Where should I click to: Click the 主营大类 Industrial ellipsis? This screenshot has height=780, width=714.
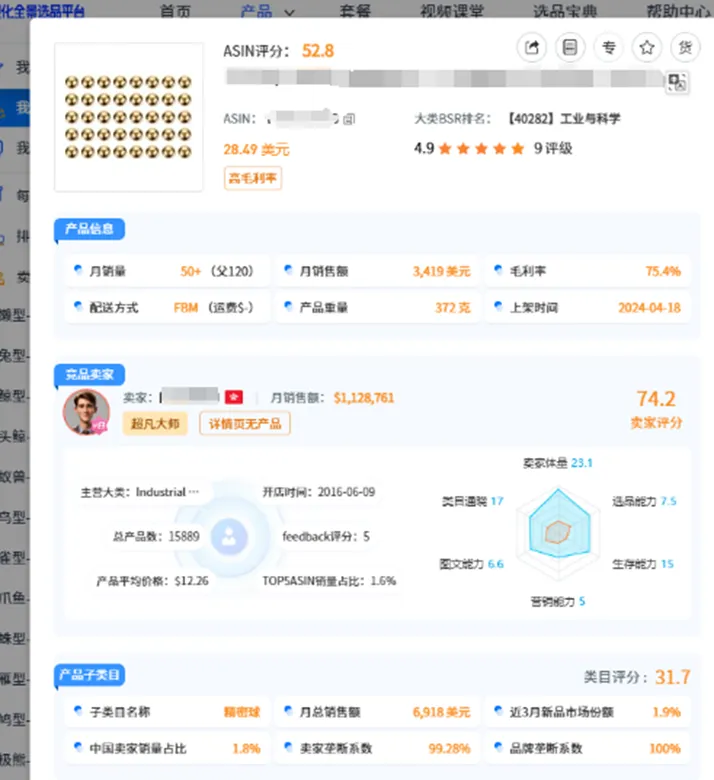[140, 492]
